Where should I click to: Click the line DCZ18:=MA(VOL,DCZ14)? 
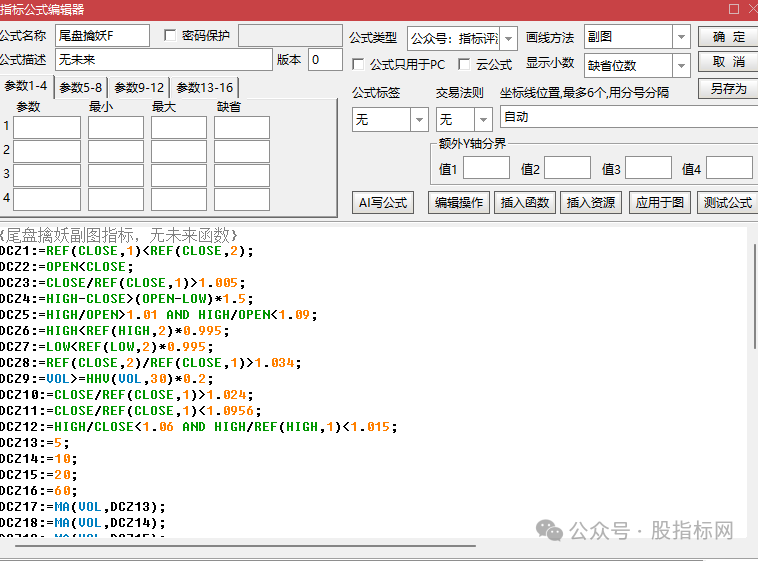point(83,522)
